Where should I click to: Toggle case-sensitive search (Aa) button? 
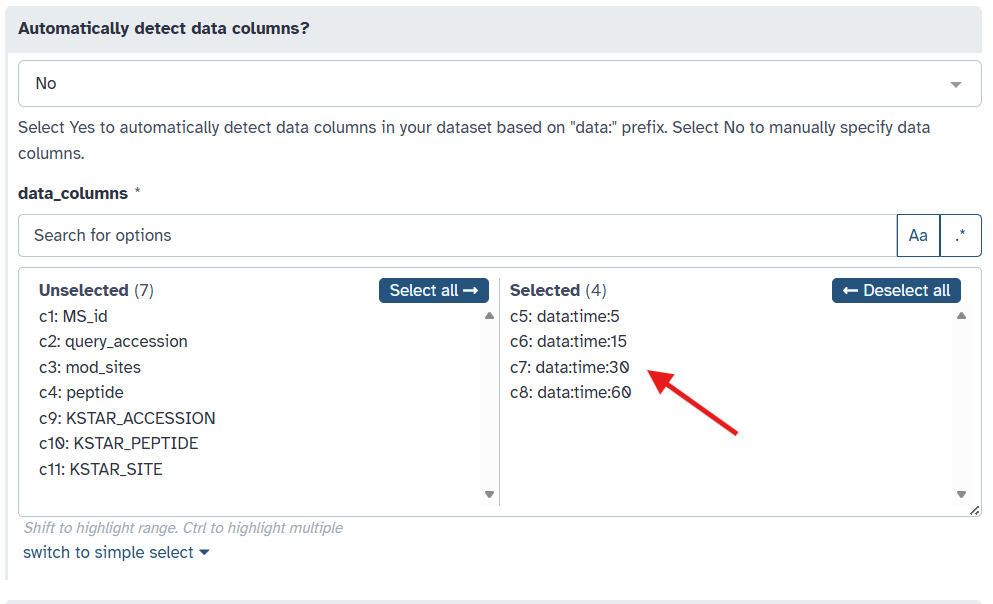918,236
